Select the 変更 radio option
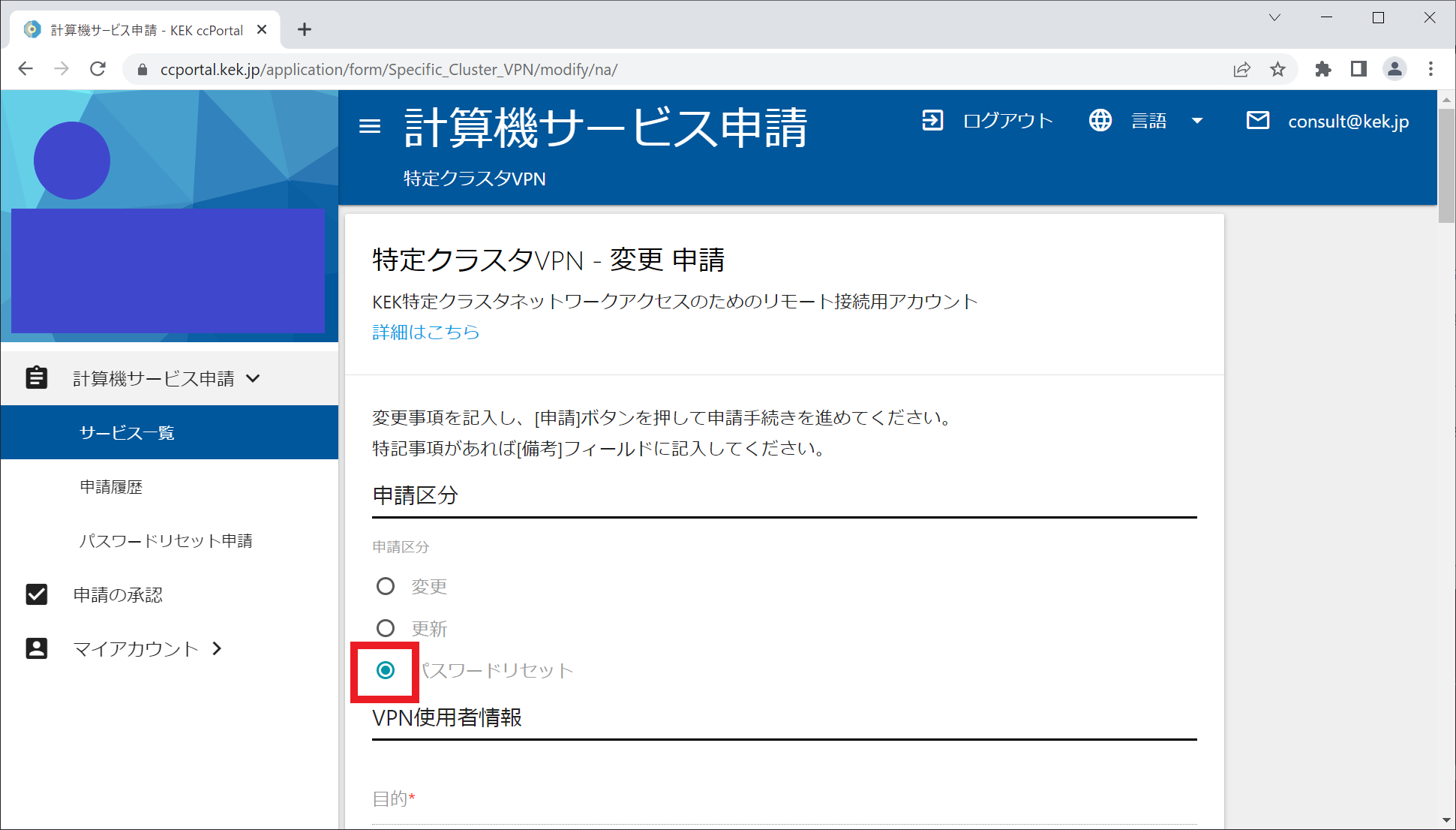 (386, 586)
